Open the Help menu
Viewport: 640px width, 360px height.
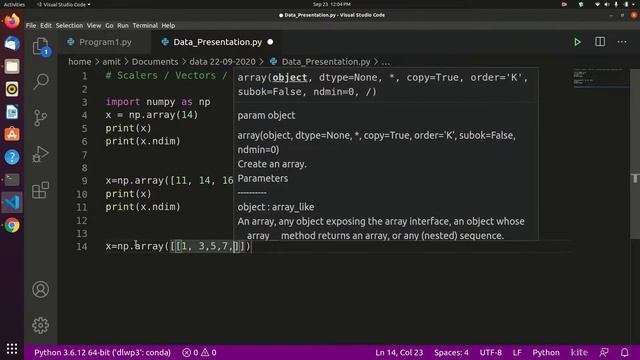168,25
